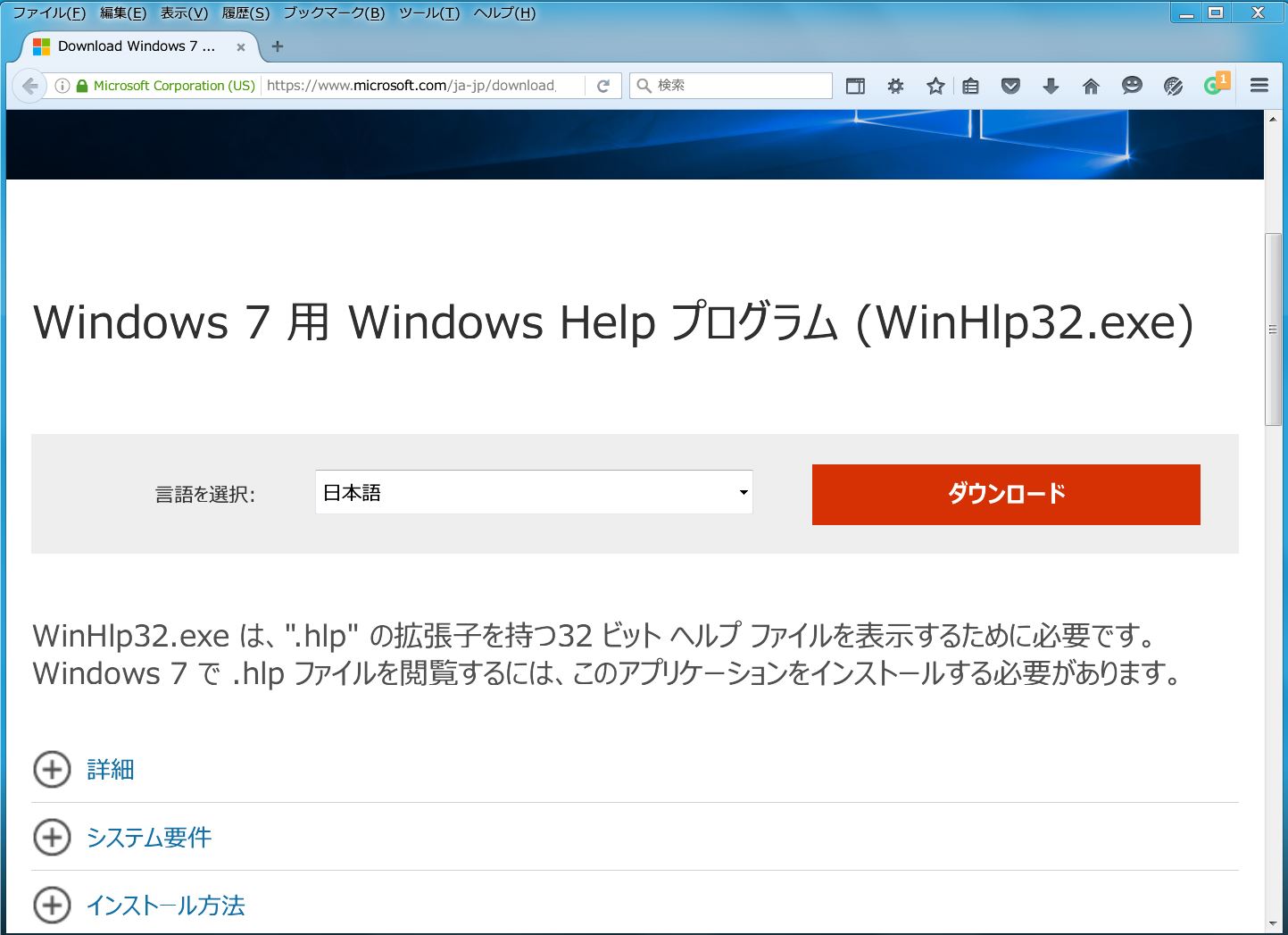The image size is (1288, 935).
Task: Open the インストール方法 link
Action: (165, 905)
